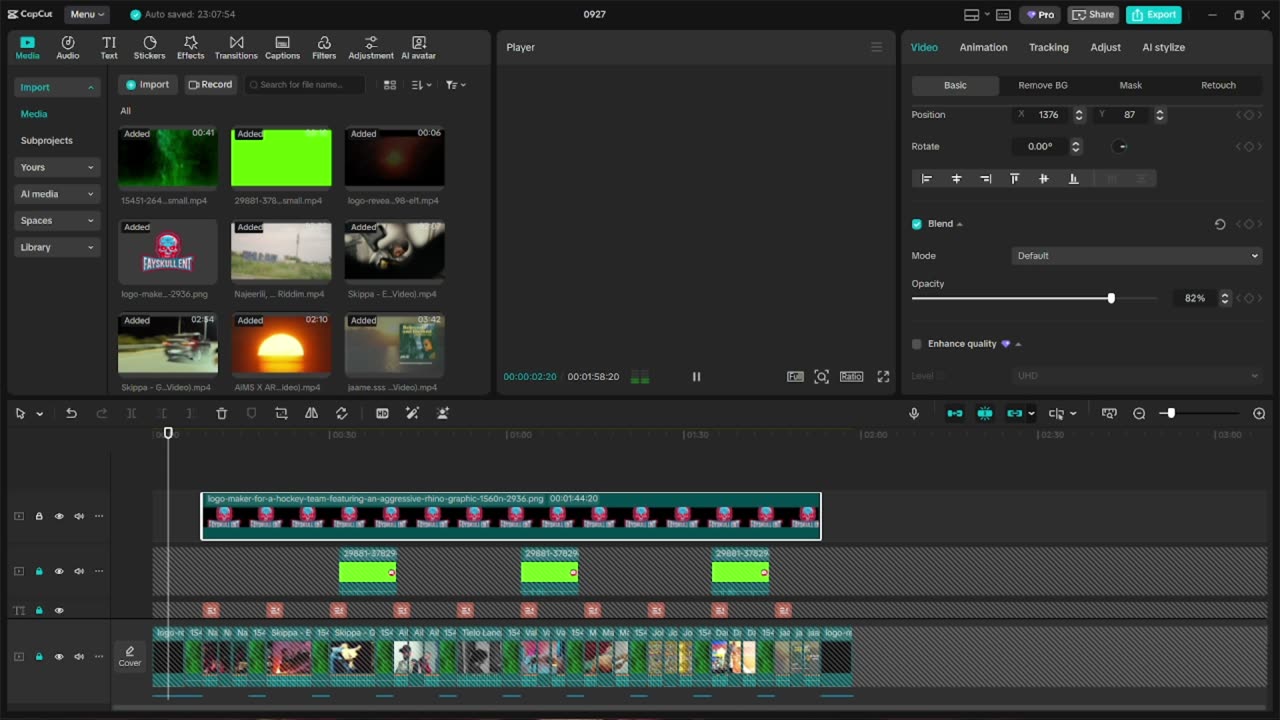This screenshot has height=720, width=1280.
Task: Click the Export button
Action: tap(1153, 15)
